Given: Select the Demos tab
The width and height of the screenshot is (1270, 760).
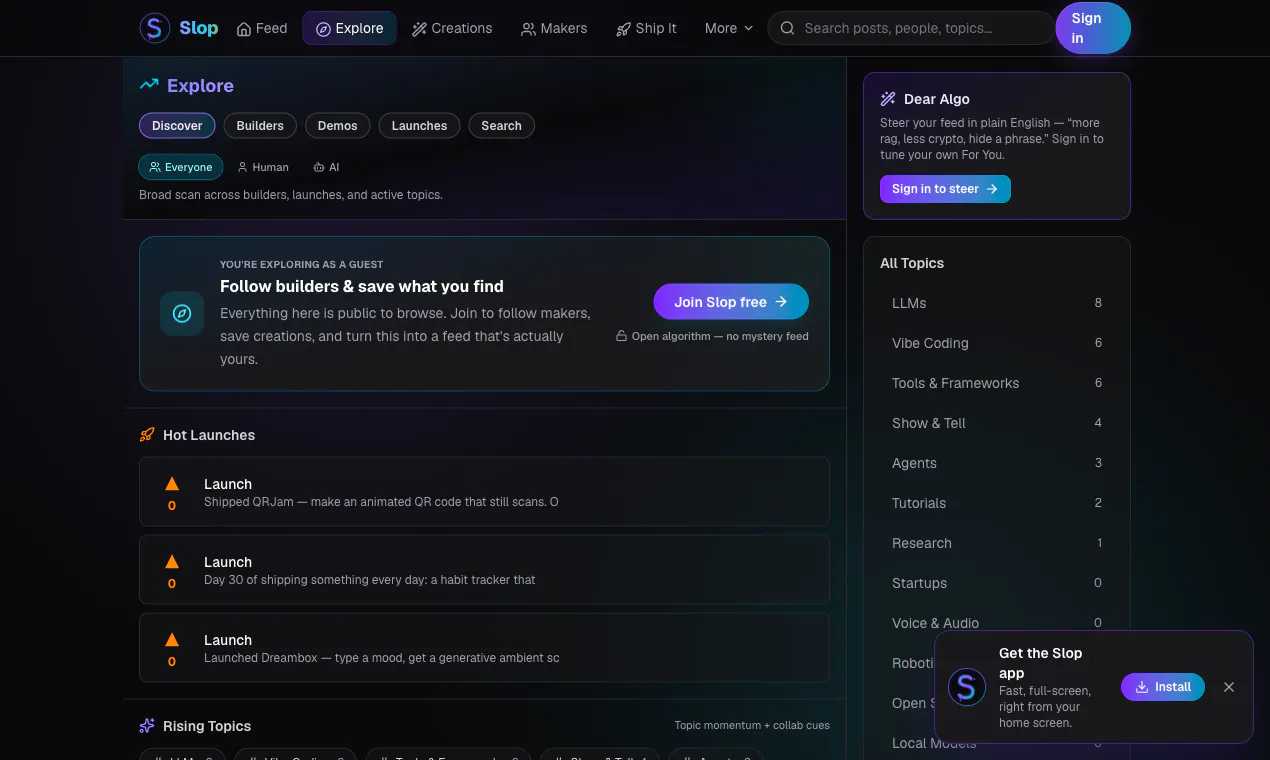Looking at the screenshot, I should tap(338, 125).
